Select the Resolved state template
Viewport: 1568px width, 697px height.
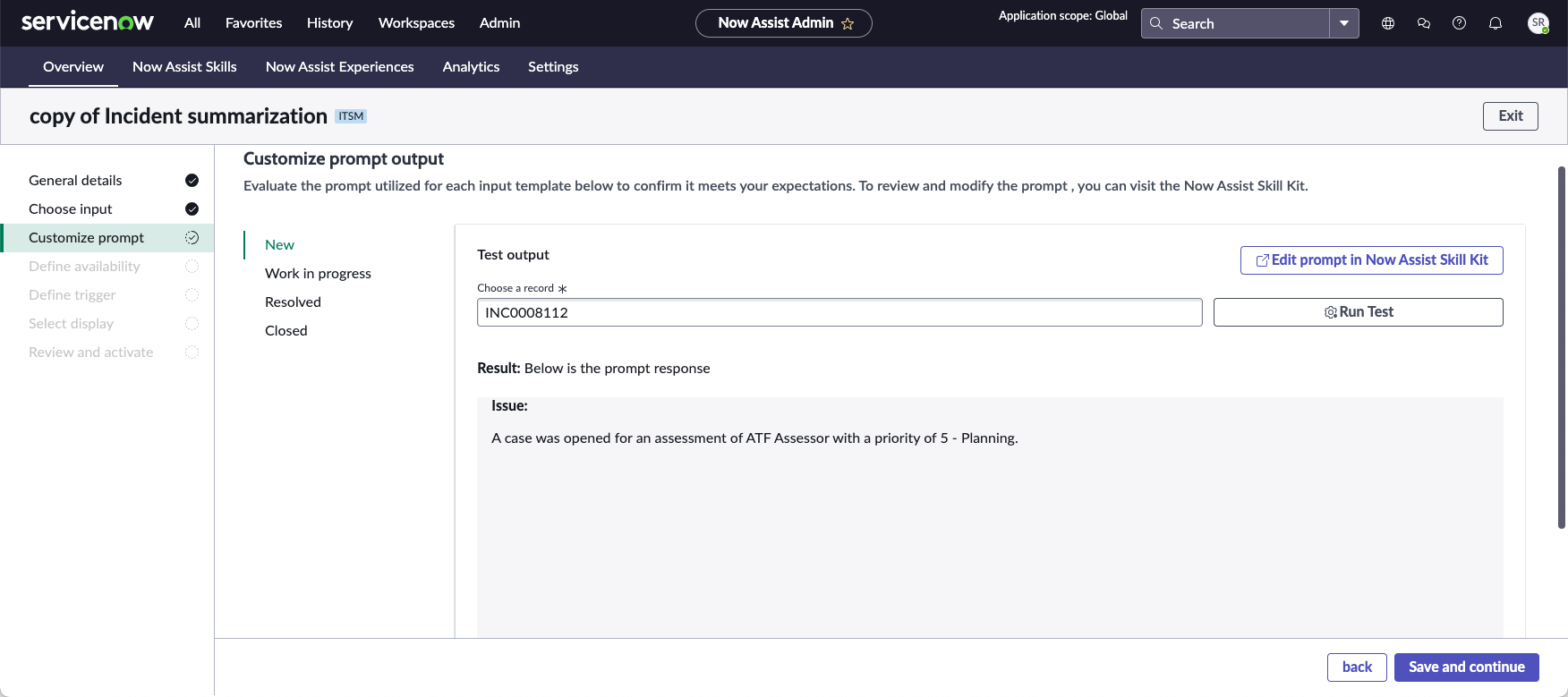294,302
